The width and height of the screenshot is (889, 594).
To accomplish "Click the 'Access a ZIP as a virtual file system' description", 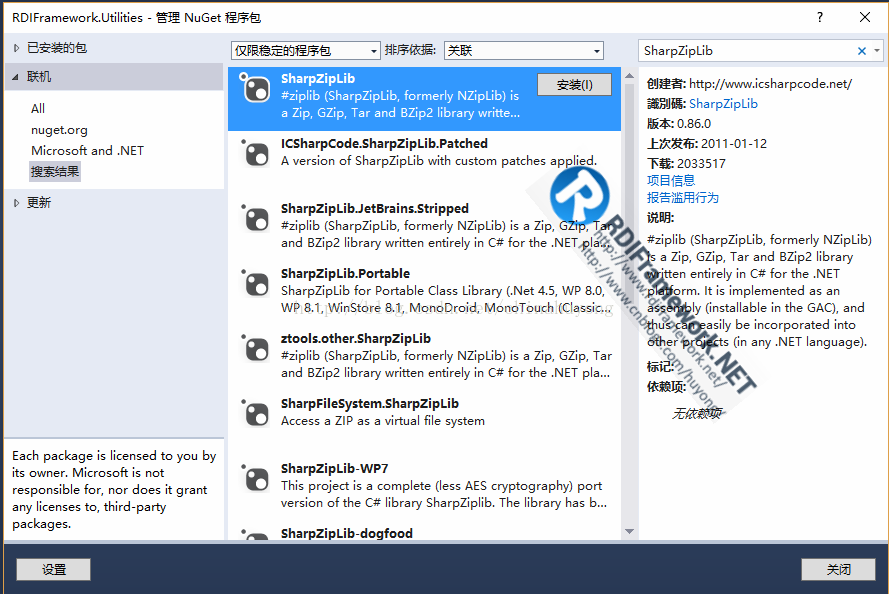I will pyautogui.click(x=383, y=421).
